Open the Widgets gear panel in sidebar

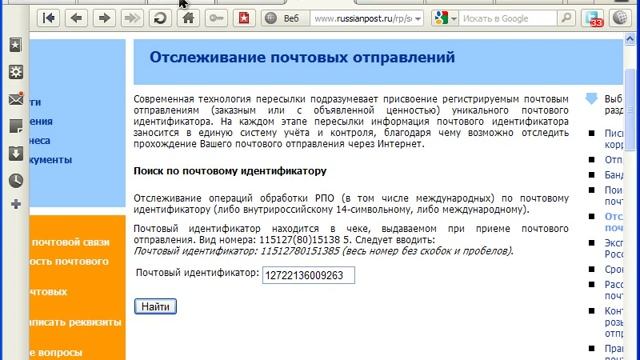tap(16, 72)
